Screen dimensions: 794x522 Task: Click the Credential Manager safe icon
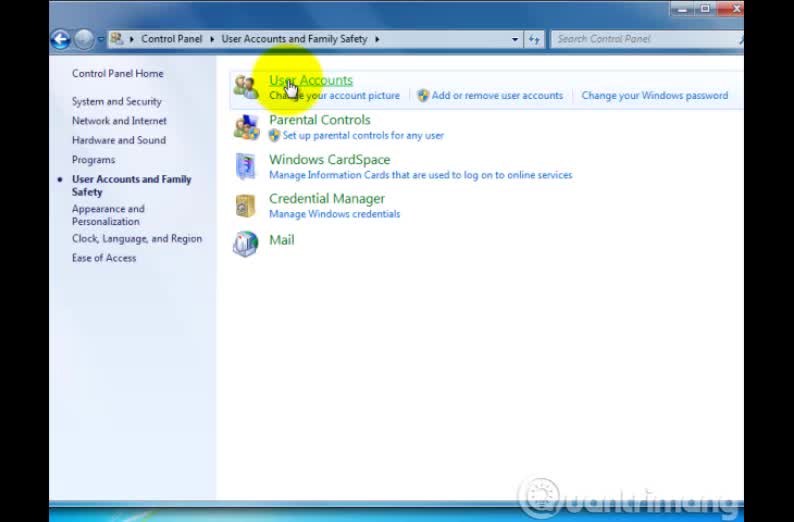pos(246,206)
